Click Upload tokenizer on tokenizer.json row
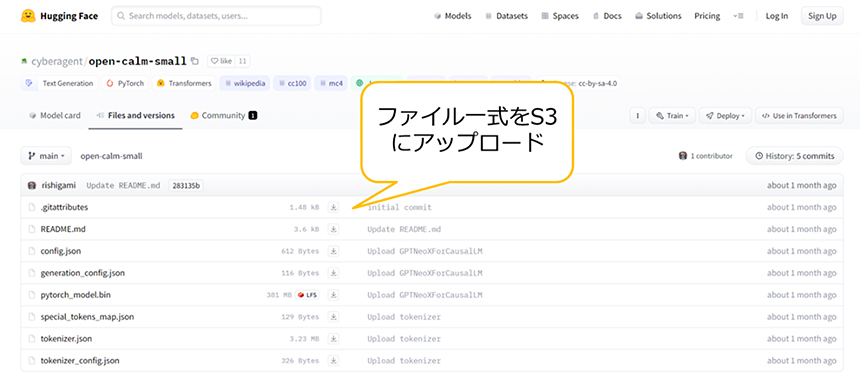This screenshot has height=378, width=860. click(404, 339)
